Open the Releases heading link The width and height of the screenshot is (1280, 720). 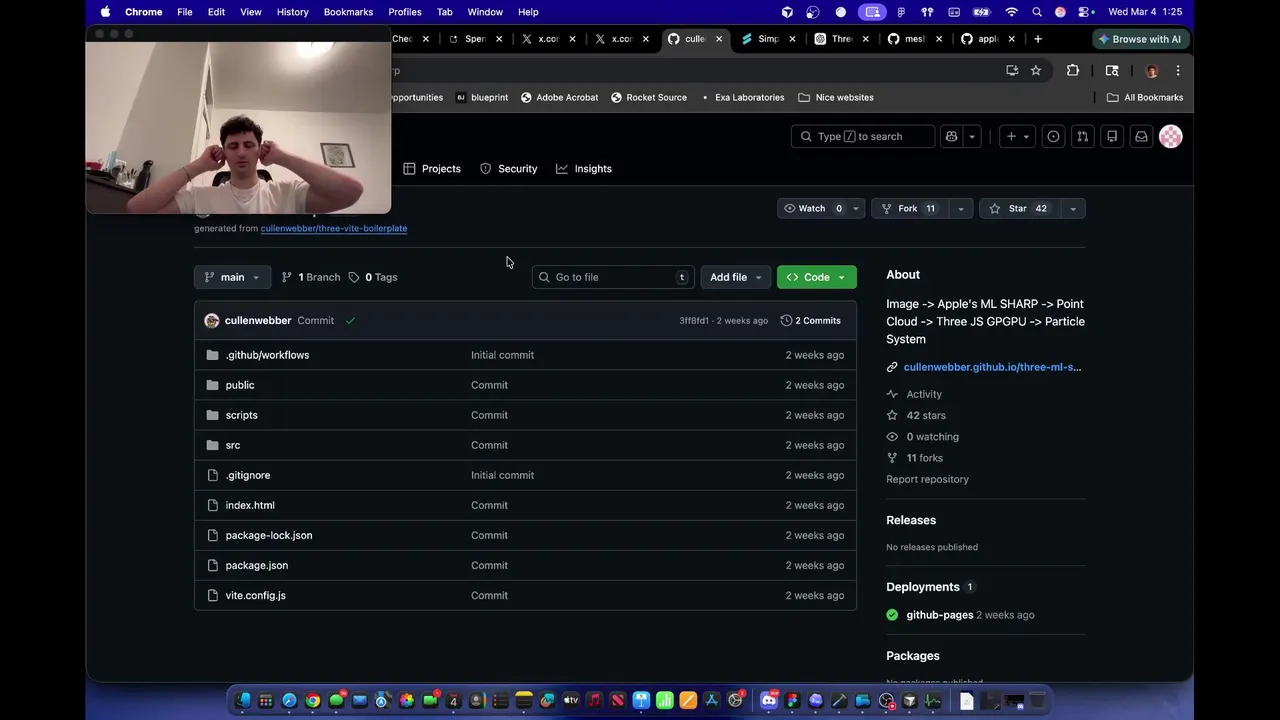click(911, 520)
